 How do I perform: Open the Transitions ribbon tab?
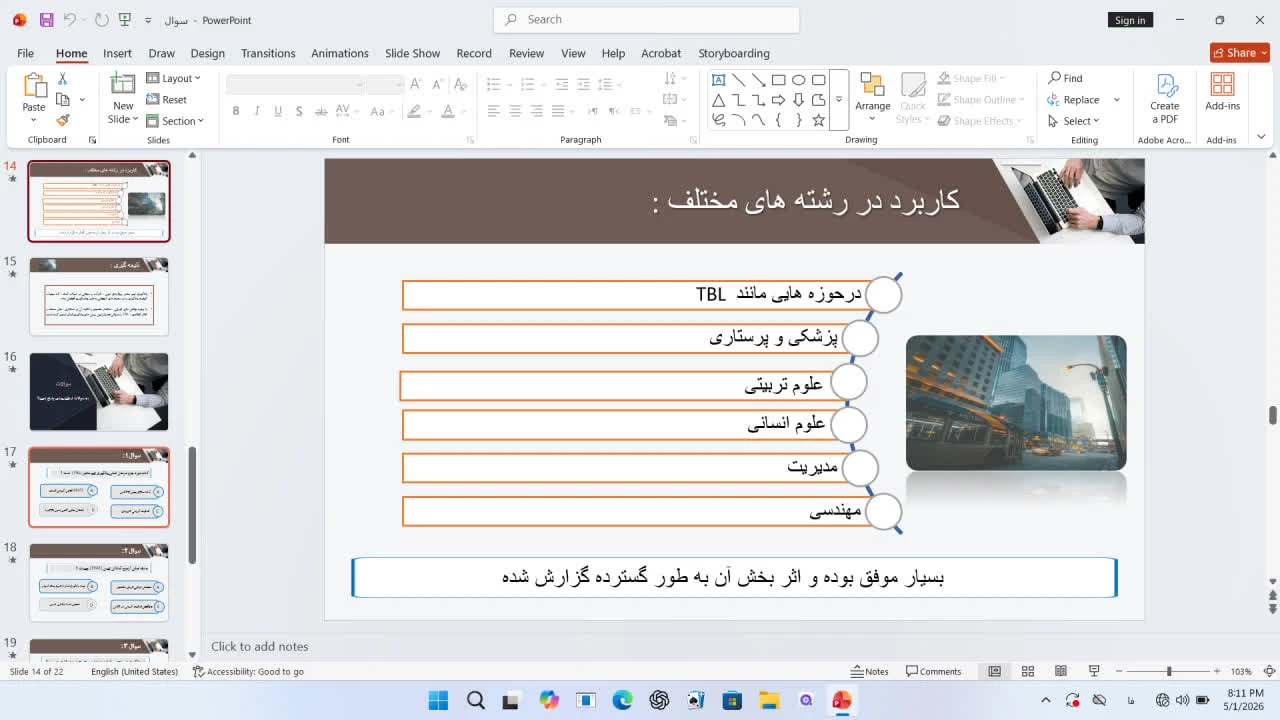coord(268,53)
